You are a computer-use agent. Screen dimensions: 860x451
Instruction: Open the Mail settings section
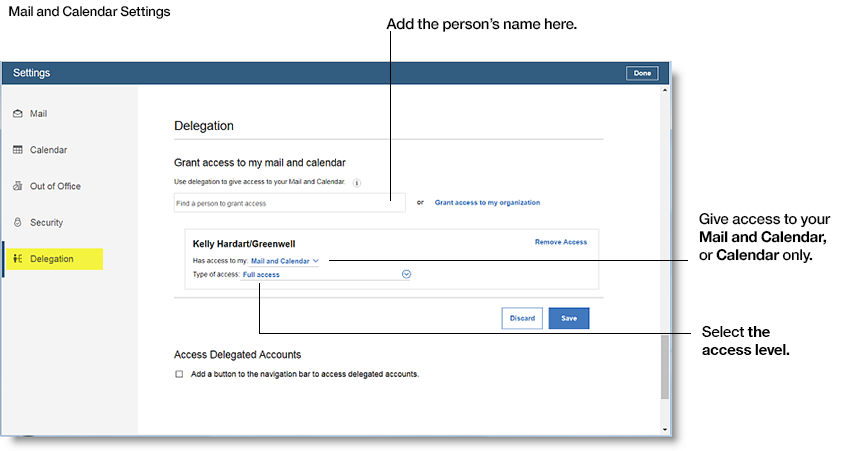pos(38,114)
